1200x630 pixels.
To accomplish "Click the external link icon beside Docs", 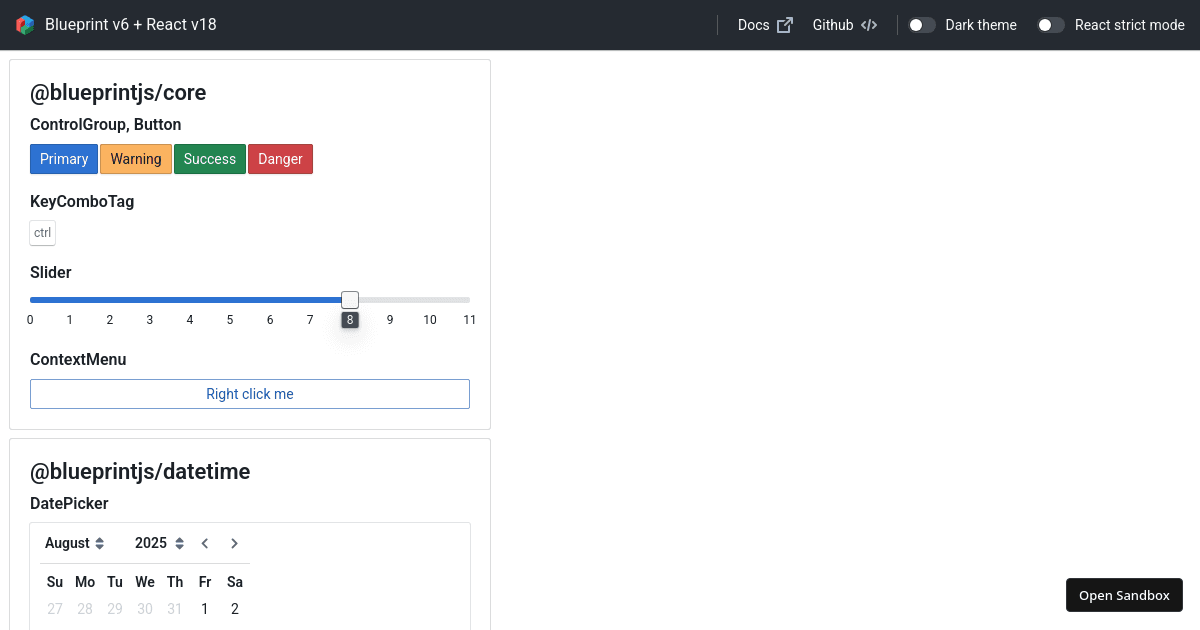I will coord(787,24).
